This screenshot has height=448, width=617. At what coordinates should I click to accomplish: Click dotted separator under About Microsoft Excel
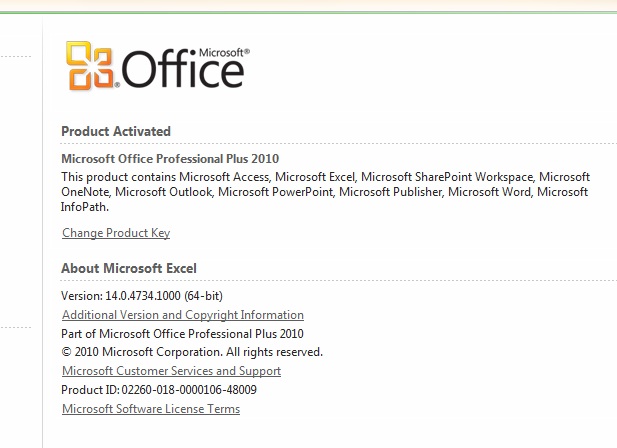tap(338, 281)
